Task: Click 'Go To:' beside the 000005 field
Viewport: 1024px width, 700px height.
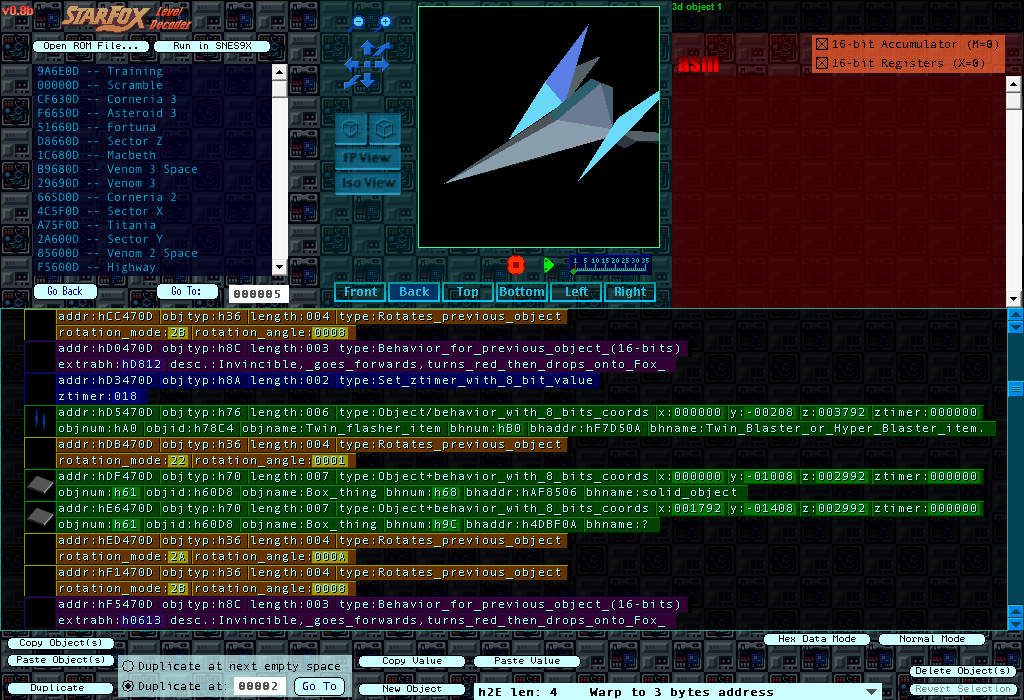Action: tap(186, 291)
